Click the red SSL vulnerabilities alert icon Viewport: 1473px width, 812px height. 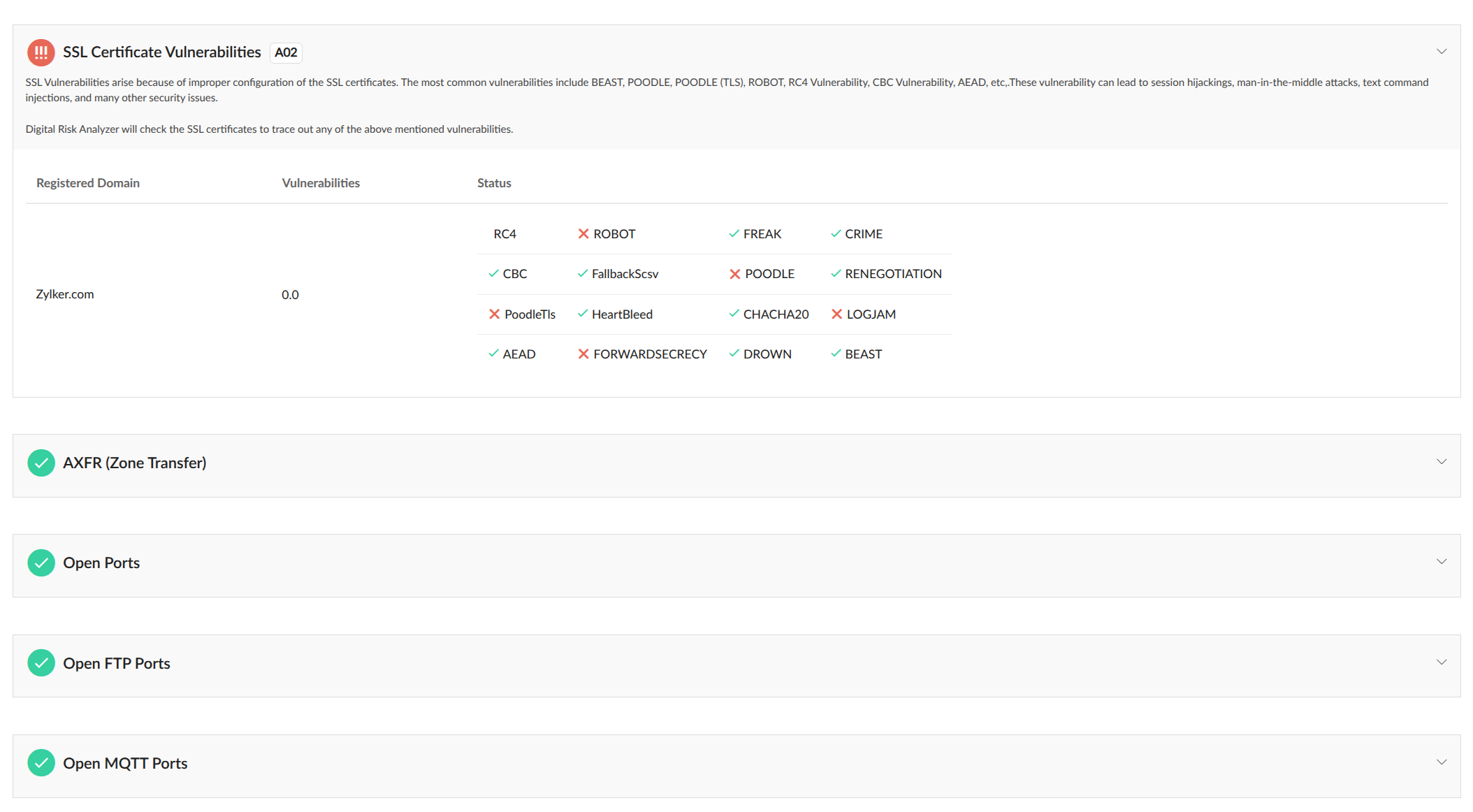pos(41,52)
